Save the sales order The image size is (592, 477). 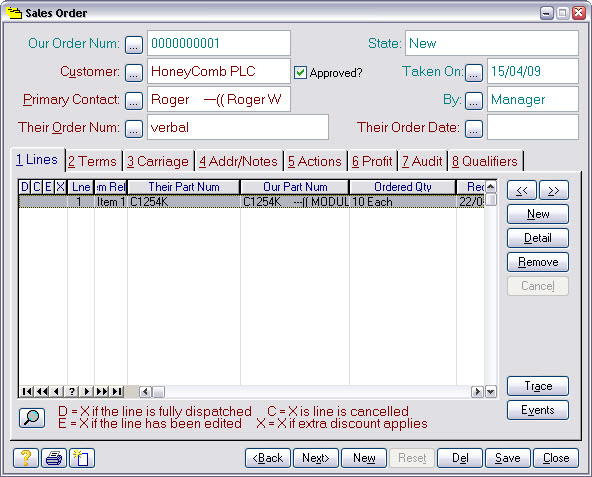[508, 458]
